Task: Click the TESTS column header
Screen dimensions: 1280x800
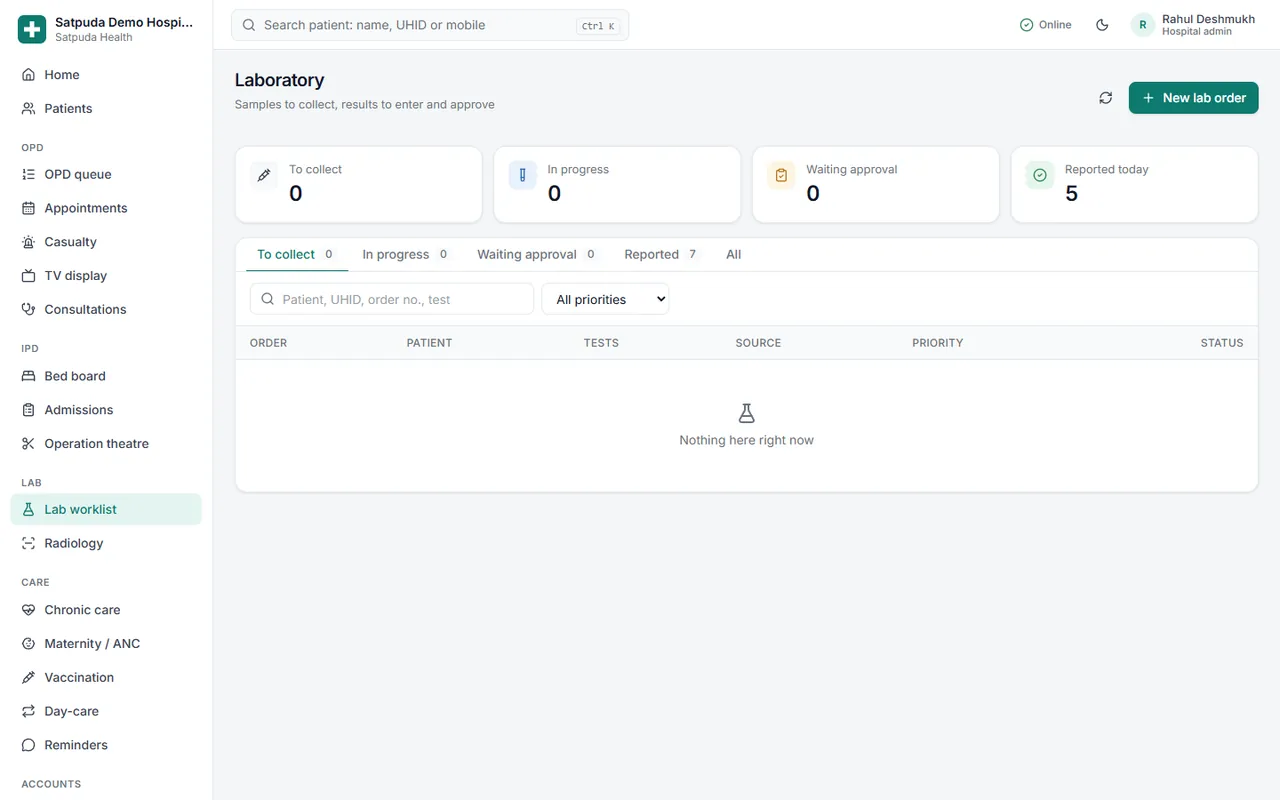Action: coord(601,343)
